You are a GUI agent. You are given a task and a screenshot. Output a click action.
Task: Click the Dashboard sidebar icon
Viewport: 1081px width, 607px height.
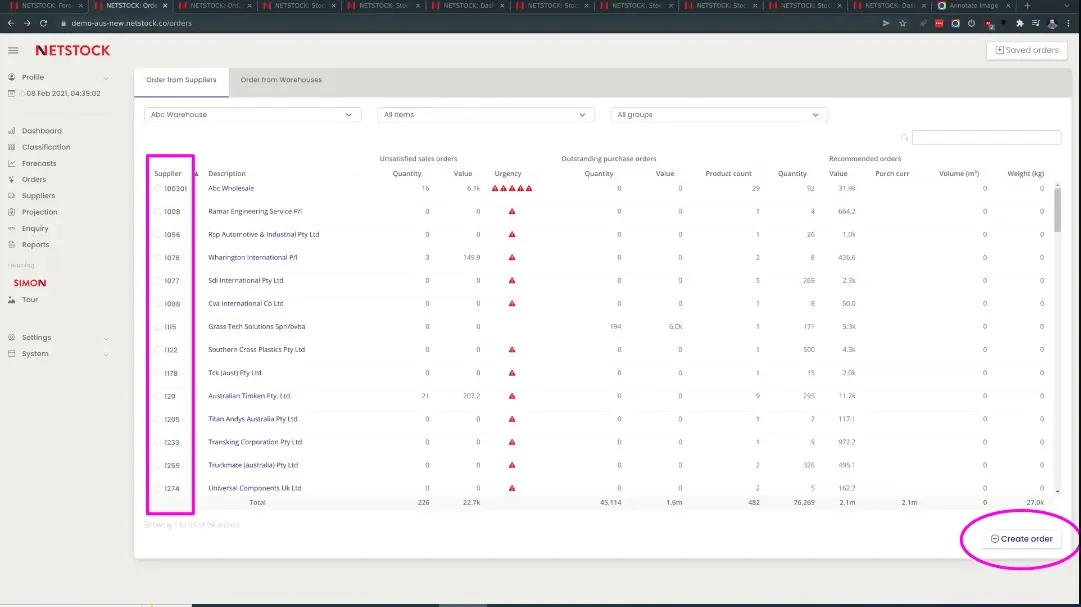point(12,130)
